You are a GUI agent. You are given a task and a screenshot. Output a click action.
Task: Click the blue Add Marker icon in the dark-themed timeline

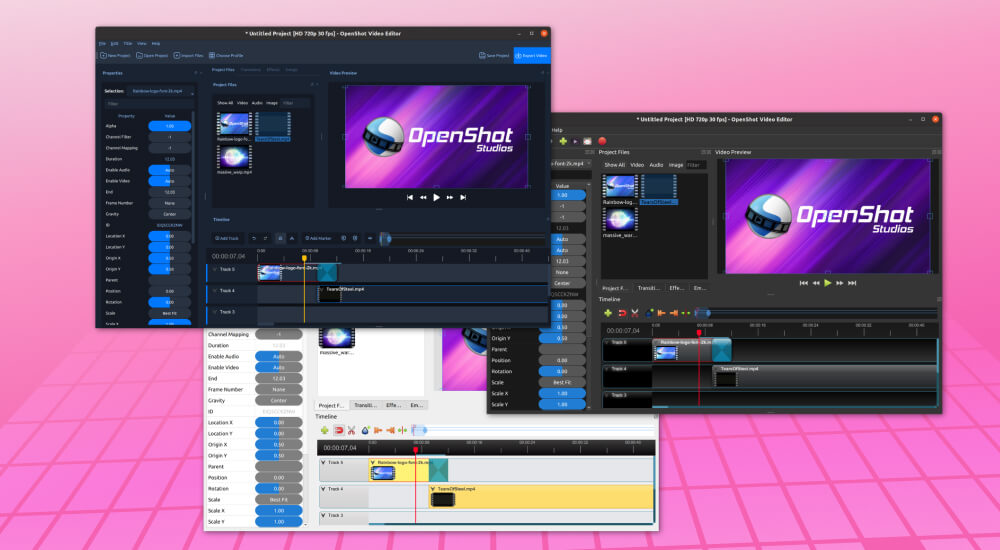click(649, 313)
